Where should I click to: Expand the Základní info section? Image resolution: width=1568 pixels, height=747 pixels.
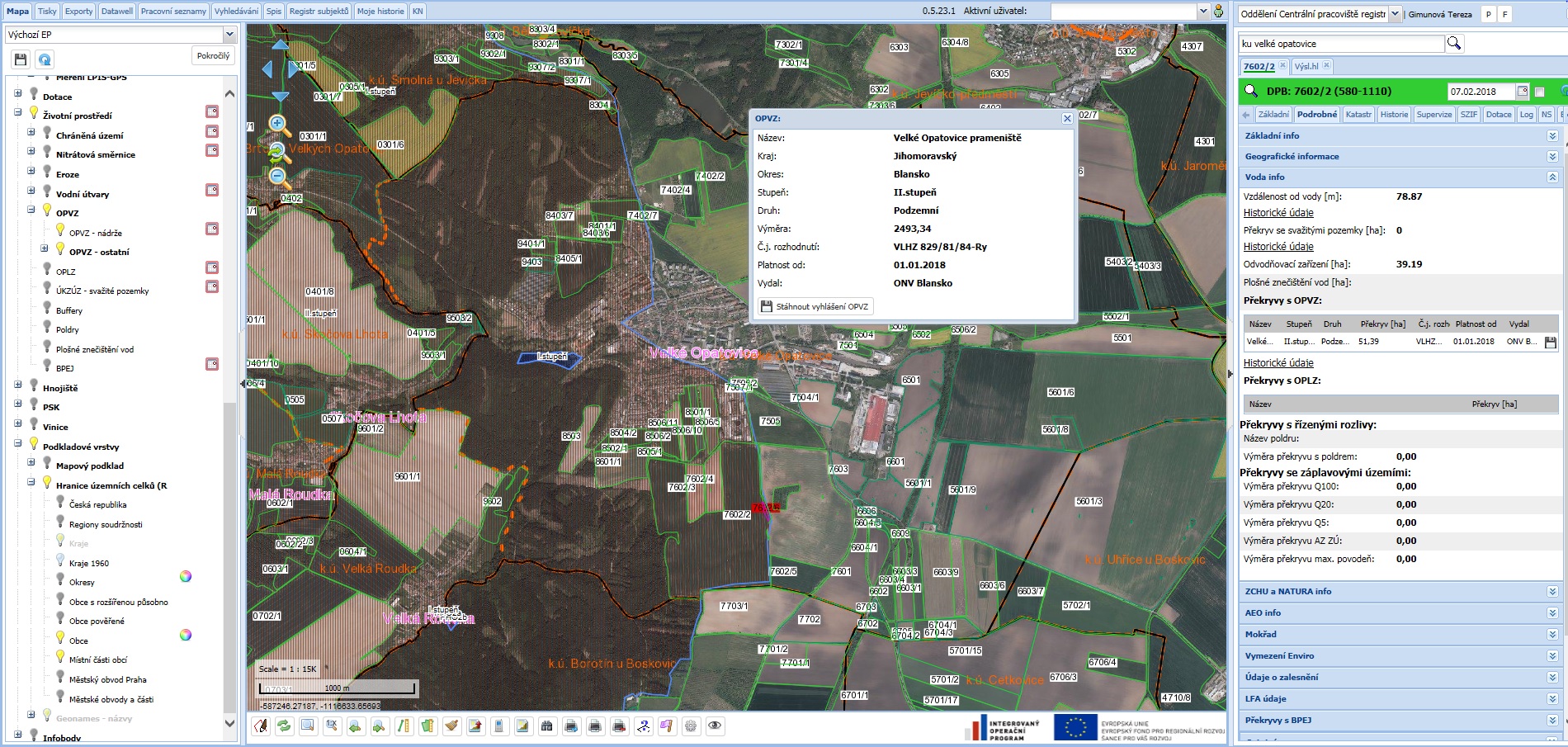pyautogui.click(x=1552, y=135)
